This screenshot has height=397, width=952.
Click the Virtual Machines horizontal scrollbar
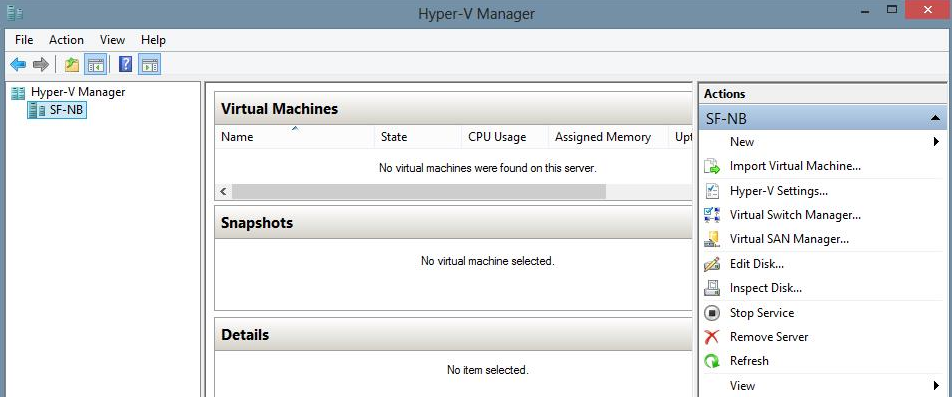[x=454, y=192]
